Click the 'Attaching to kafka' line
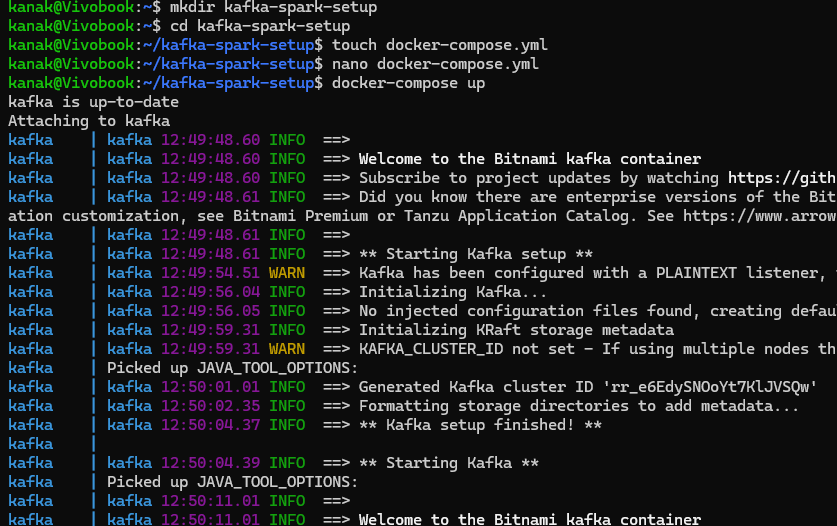 [x=89, y=121]
